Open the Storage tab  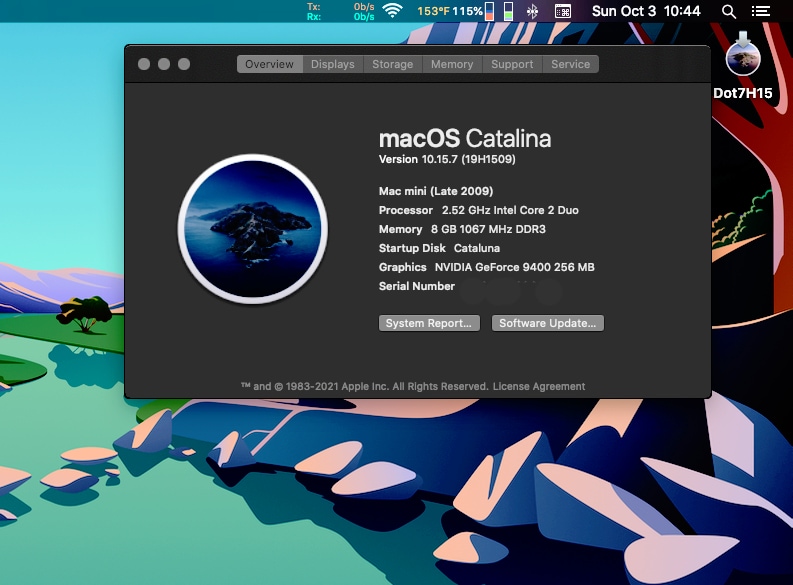392,64
